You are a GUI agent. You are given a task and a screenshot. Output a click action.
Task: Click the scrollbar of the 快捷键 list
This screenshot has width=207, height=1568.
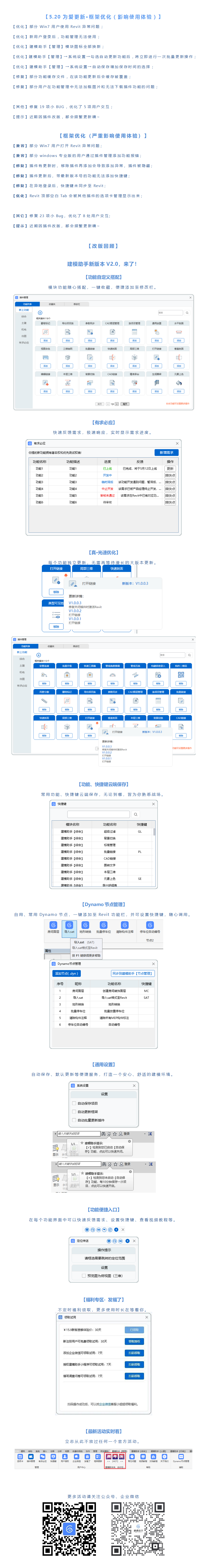point(154,831)
